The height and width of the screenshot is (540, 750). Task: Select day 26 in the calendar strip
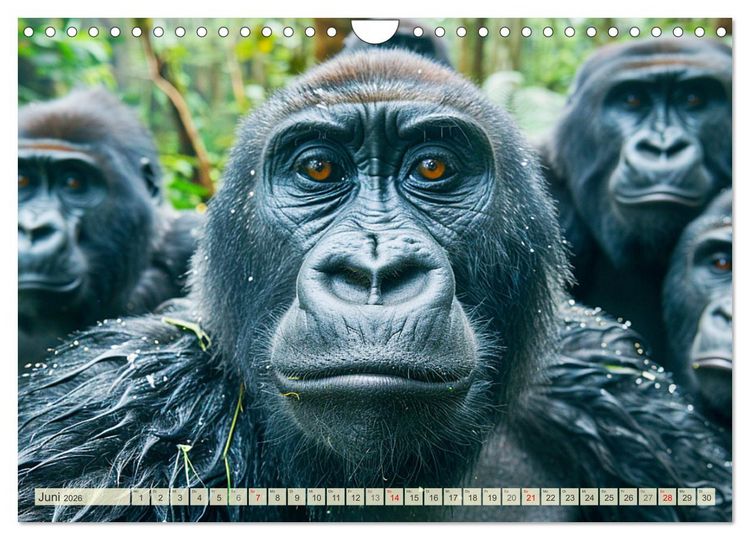629,497
